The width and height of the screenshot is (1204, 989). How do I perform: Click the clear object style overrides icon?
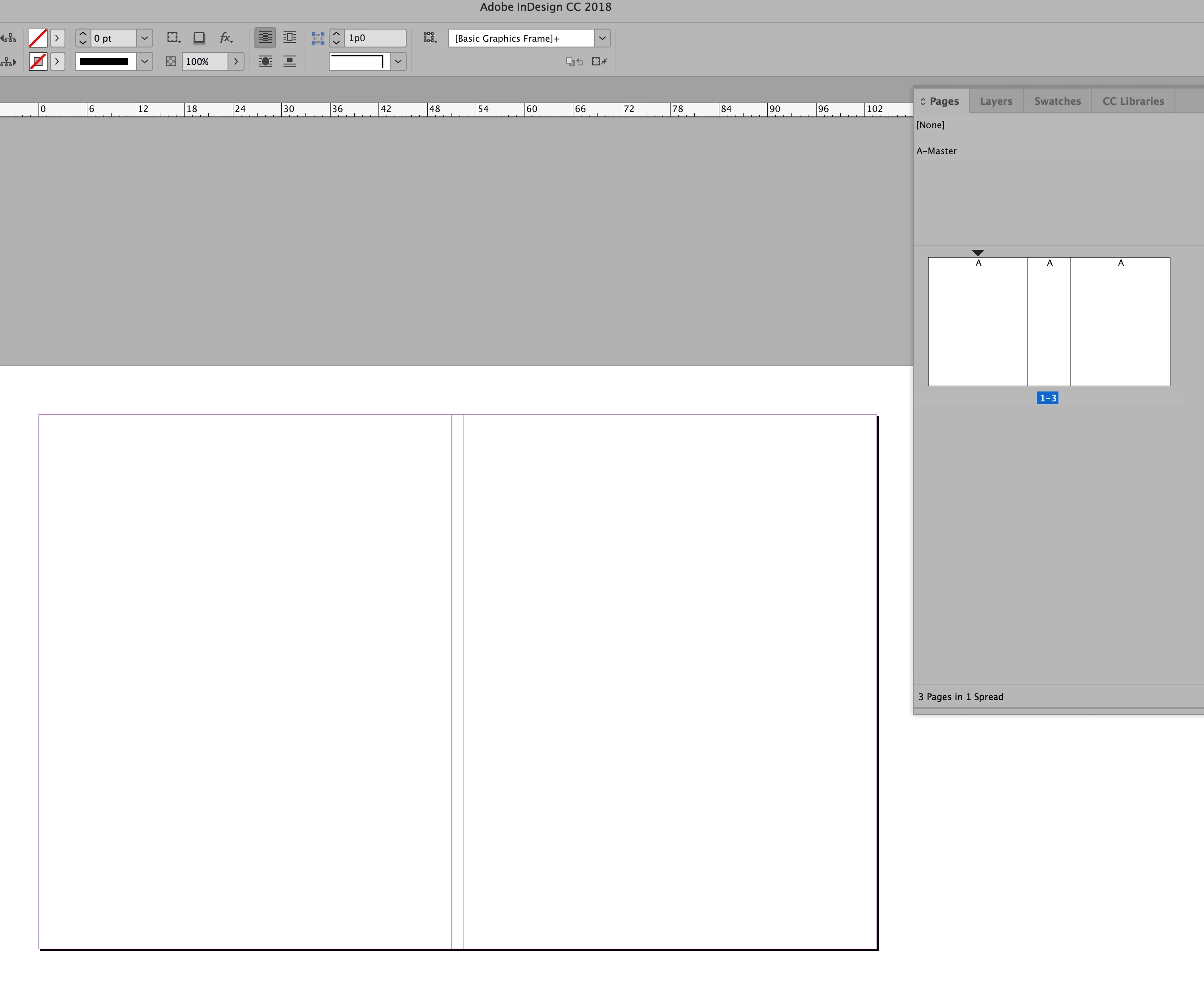[574, 61]
